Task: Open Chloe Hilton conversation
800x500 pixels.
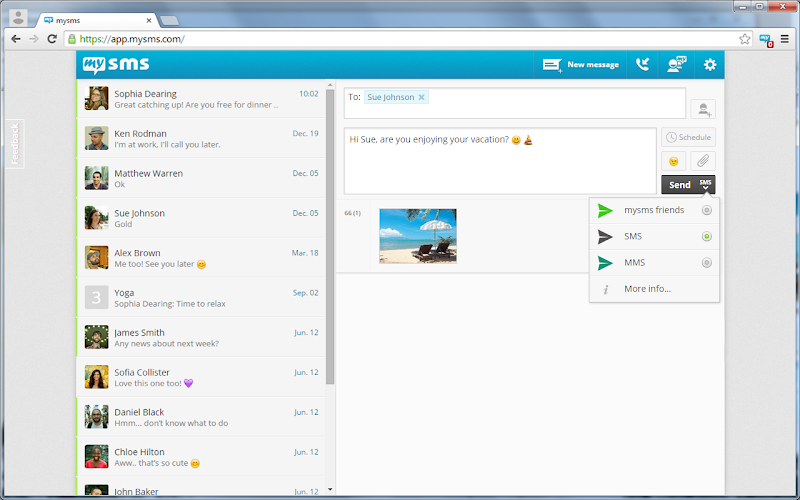Action: pos(201,457)
